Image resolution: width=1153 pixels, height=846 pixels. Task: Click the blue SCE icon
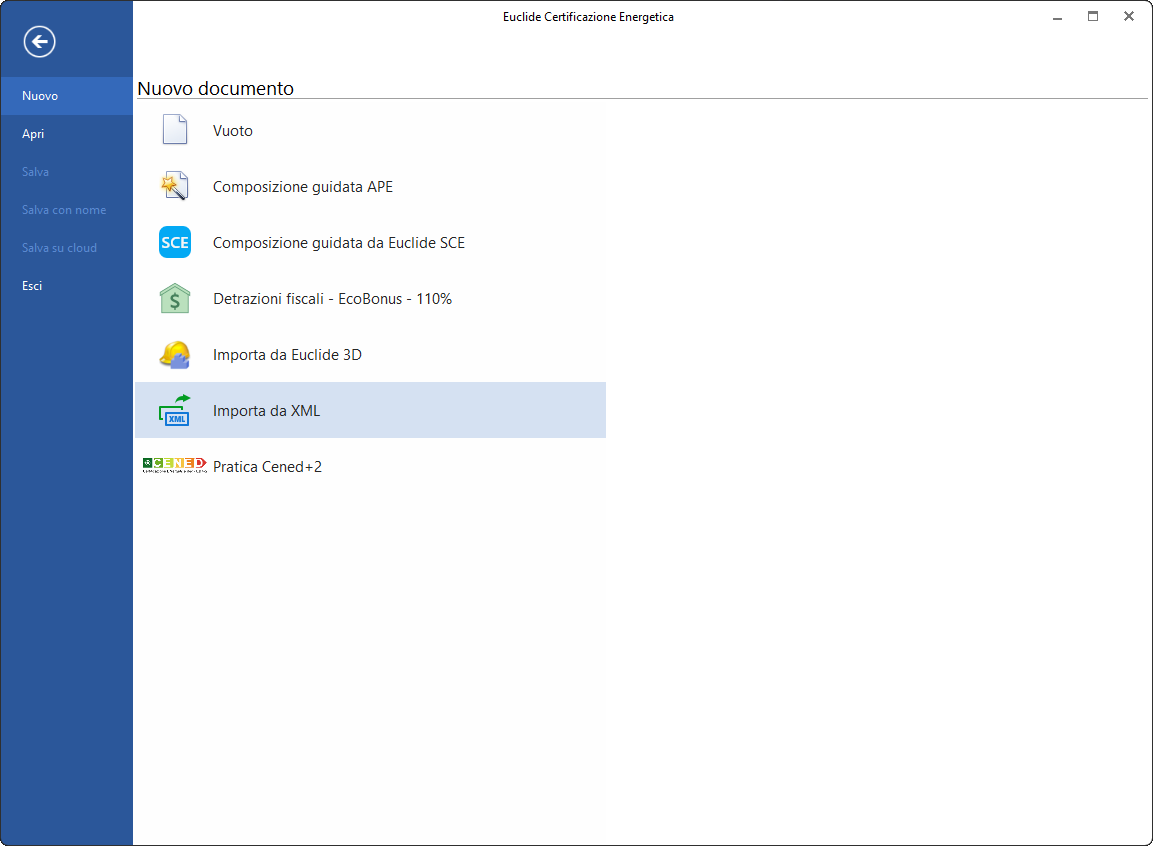tap(175, 242)
